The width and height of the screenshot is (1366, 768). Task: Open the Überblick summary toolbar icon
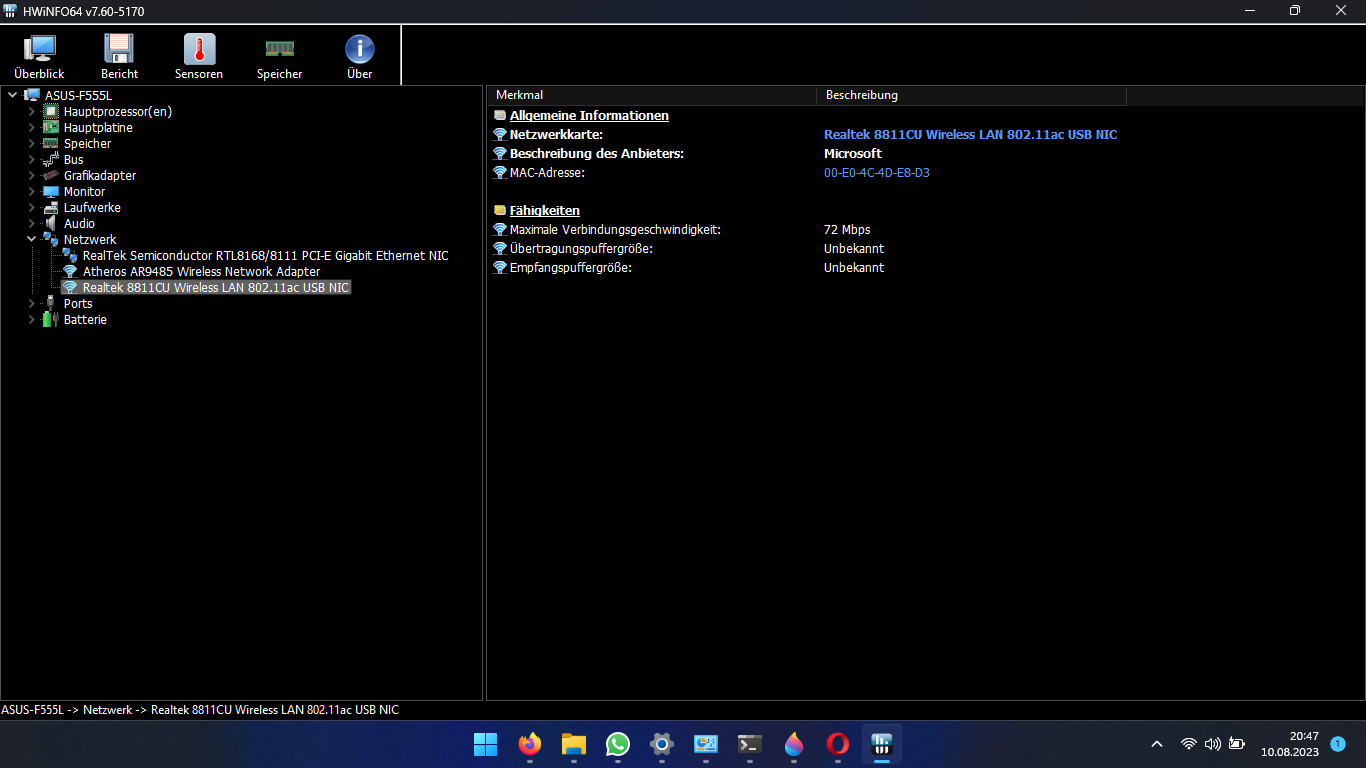(x=39, y=57)
